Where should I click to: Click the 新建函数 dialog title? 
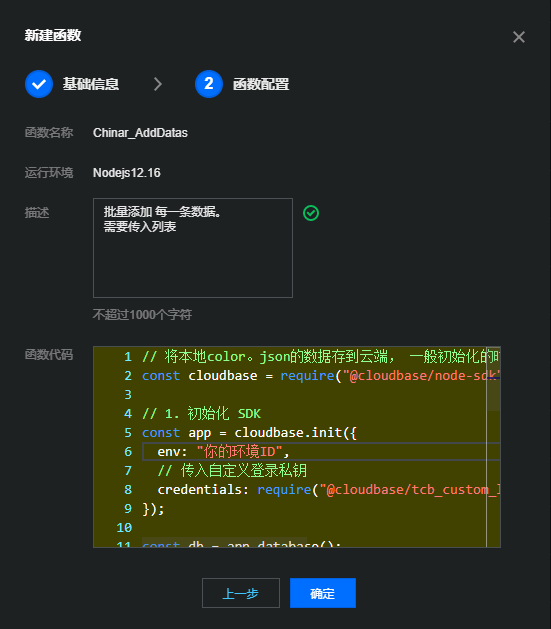tap(53, 35)
